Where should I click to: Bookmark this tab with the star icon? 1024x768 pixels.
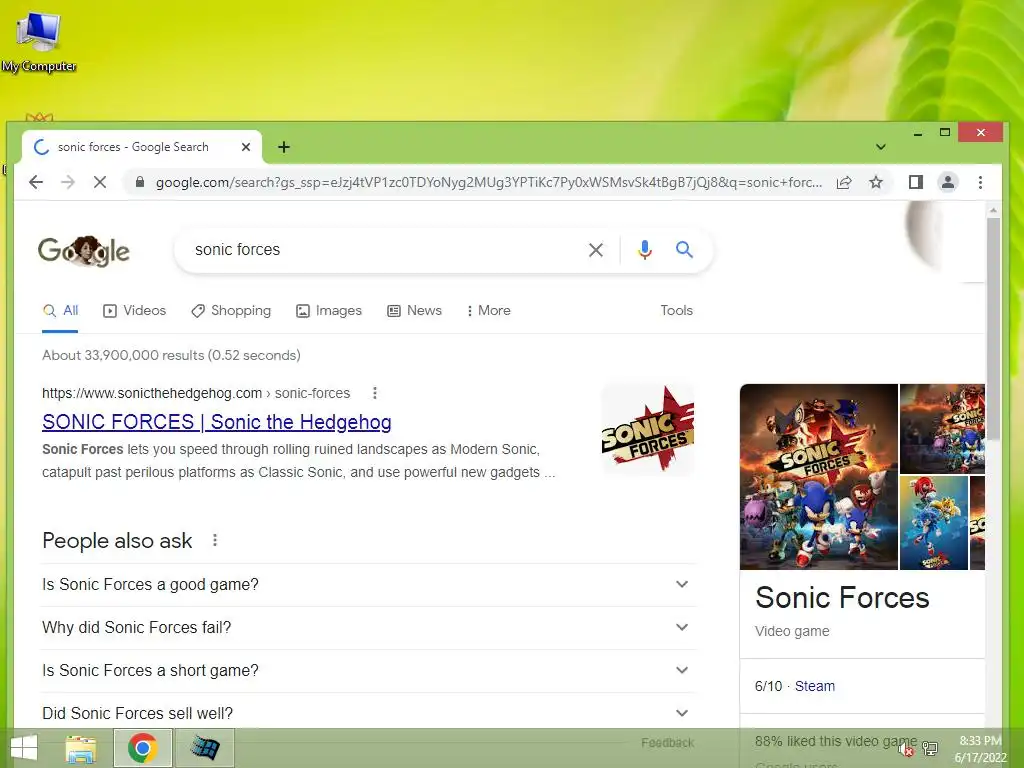coord(876,182)
